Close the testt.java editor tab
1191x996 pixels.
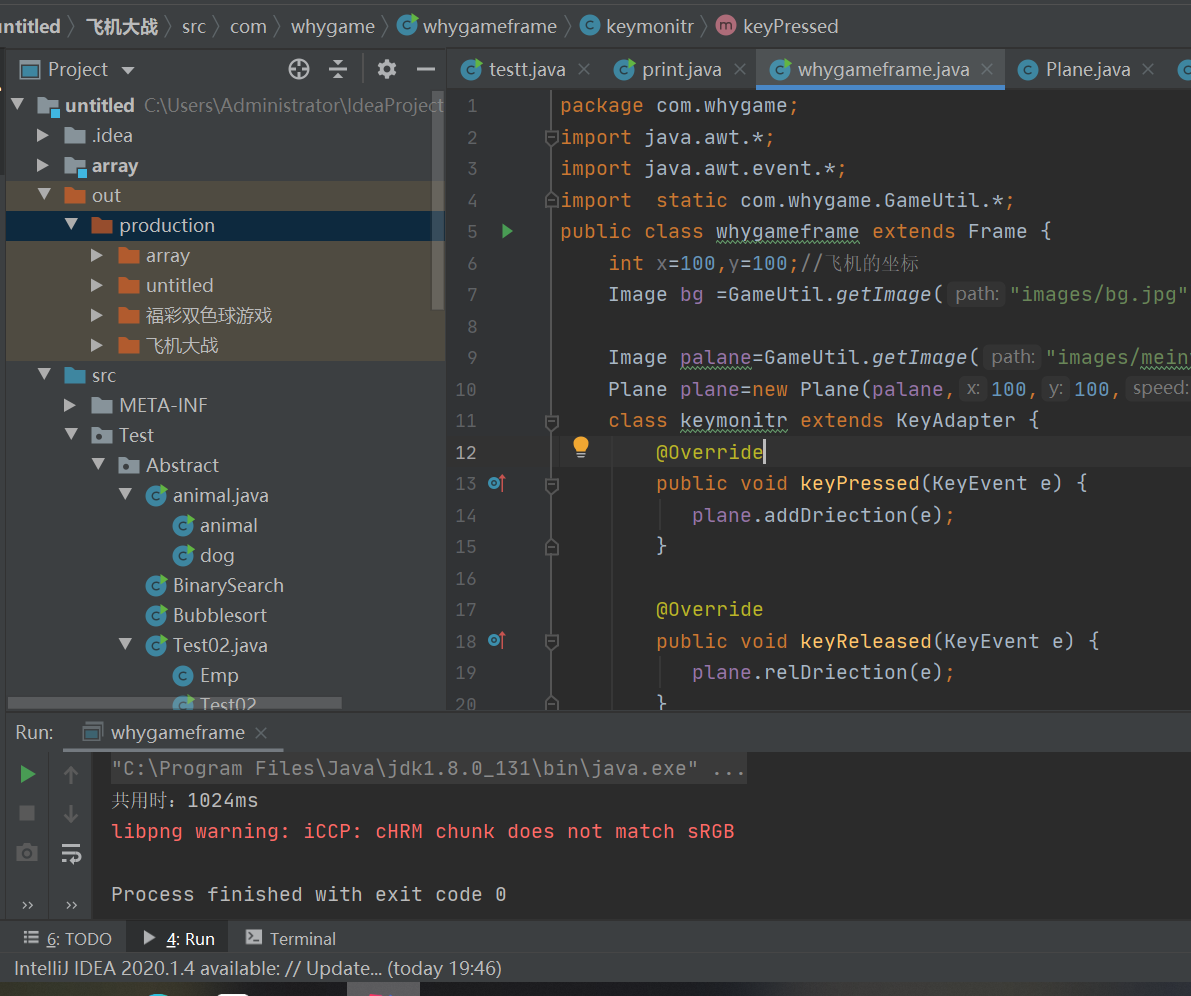click(x=584, y=69)
